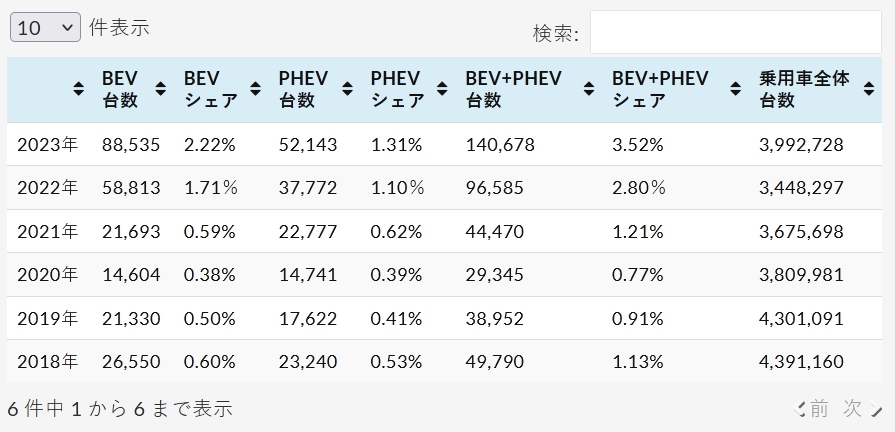Click the 2020年 row label
The image size is (895, 432).
pyautogui.click(x=47, y=275)
